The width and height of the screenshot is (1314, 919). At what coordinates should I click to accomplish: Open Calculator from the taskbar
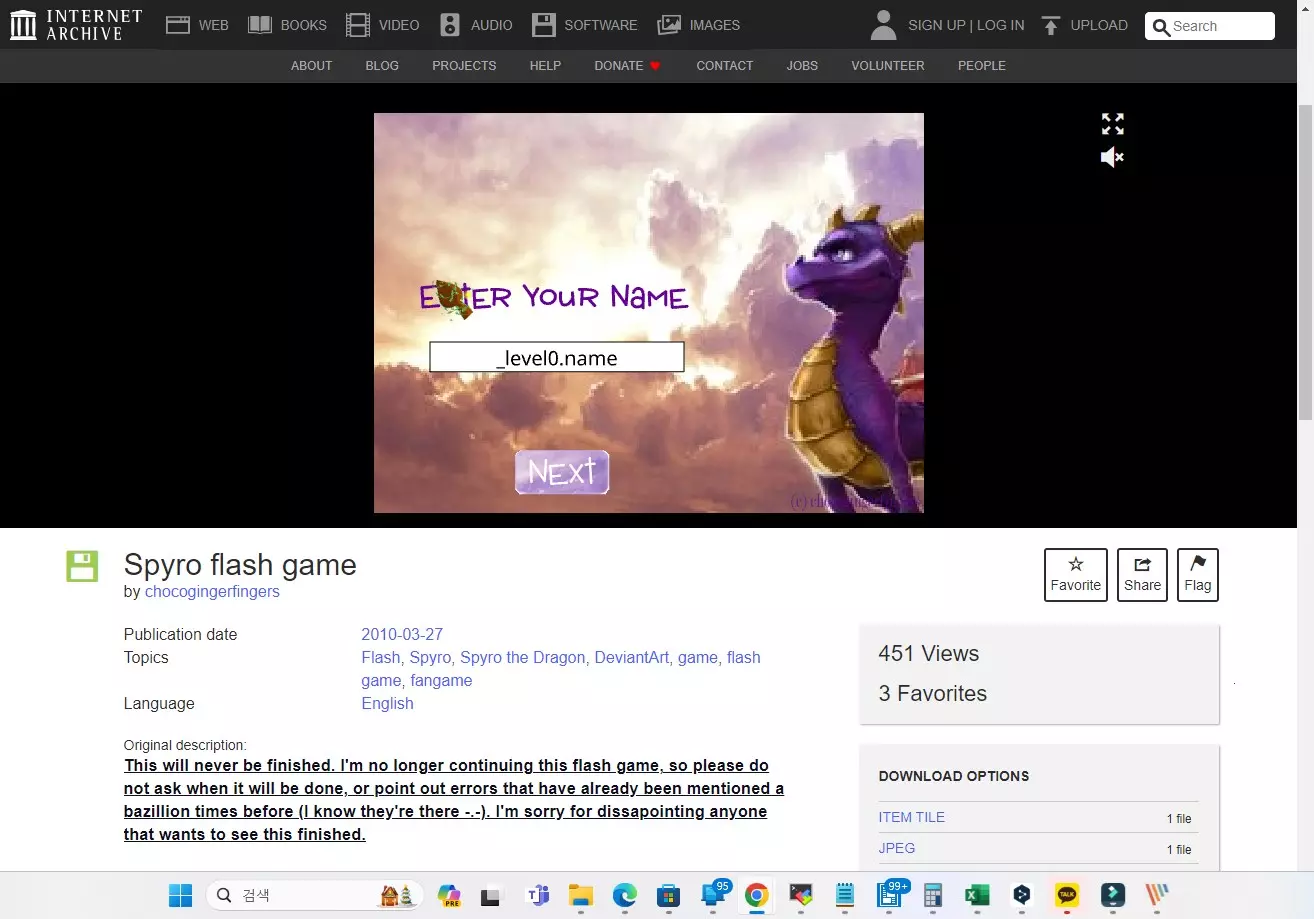point(933,895)
